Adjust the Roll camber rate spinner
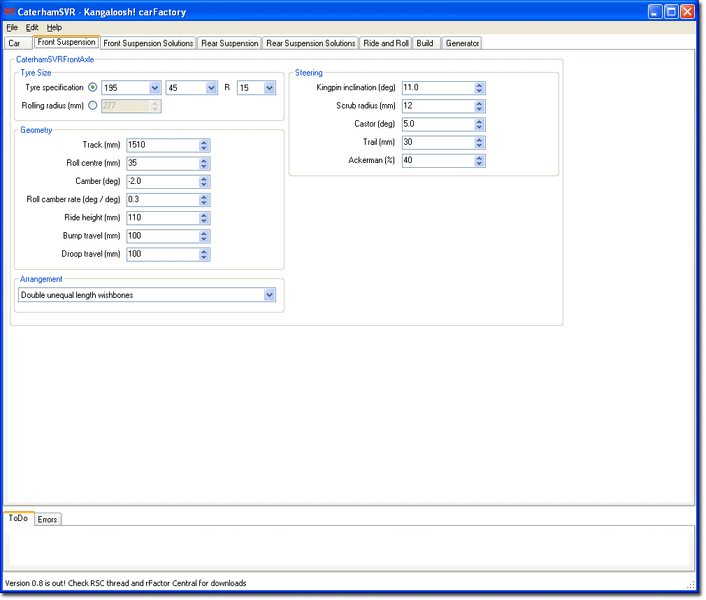Viewport: 706px width, 600px height. coord(204,199)
